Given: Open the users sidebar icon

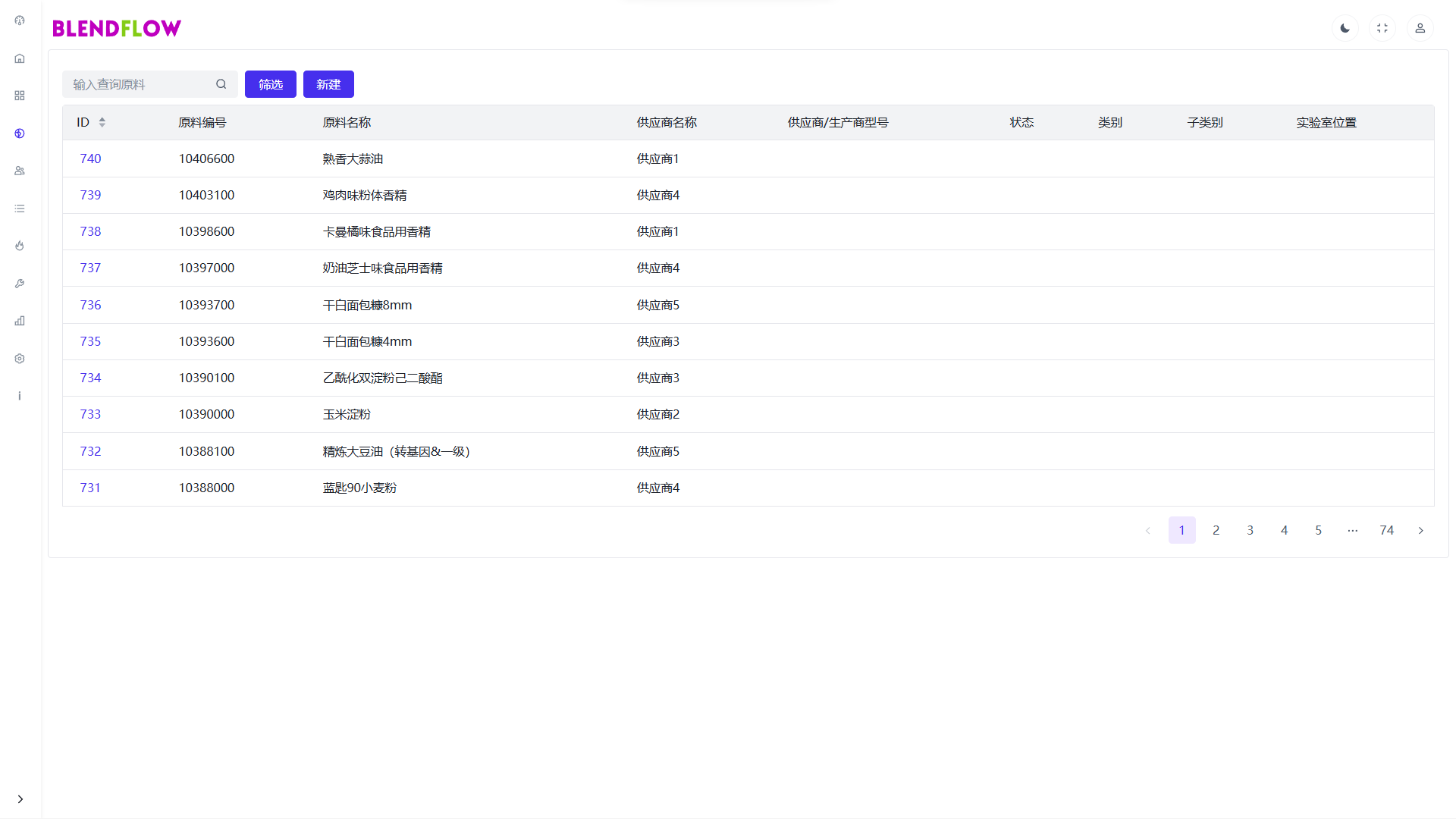Looking at the screenshot, I should pos(20,171).
